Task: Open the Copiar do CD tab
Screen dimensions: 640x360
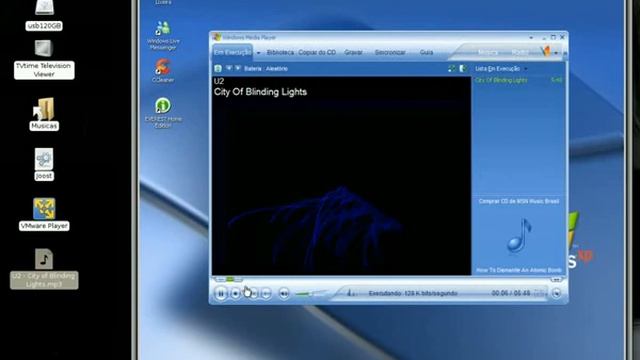Action: point(317,52)
